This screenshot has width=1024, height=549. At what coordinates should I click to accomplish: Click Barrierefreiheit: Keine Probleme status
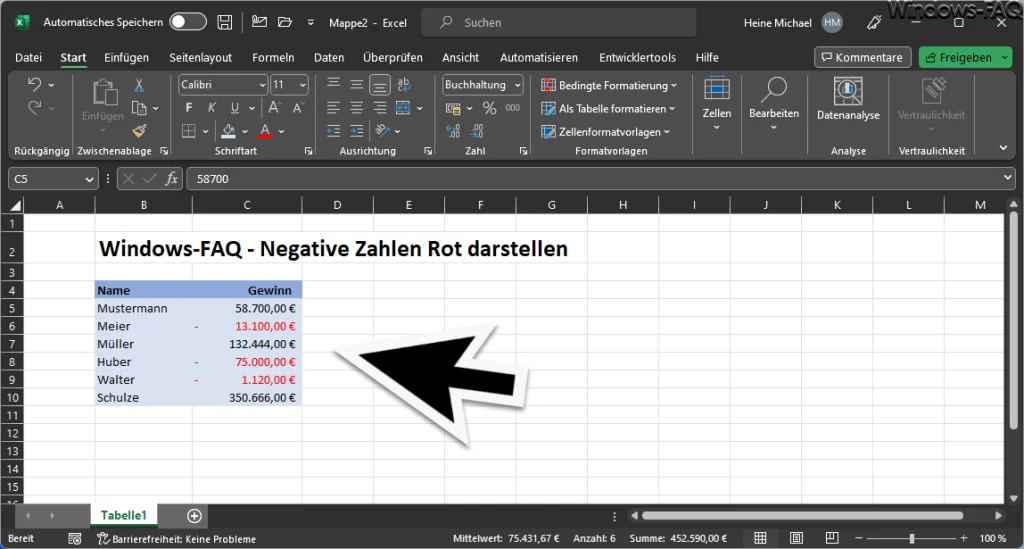(x=176, y=539)
